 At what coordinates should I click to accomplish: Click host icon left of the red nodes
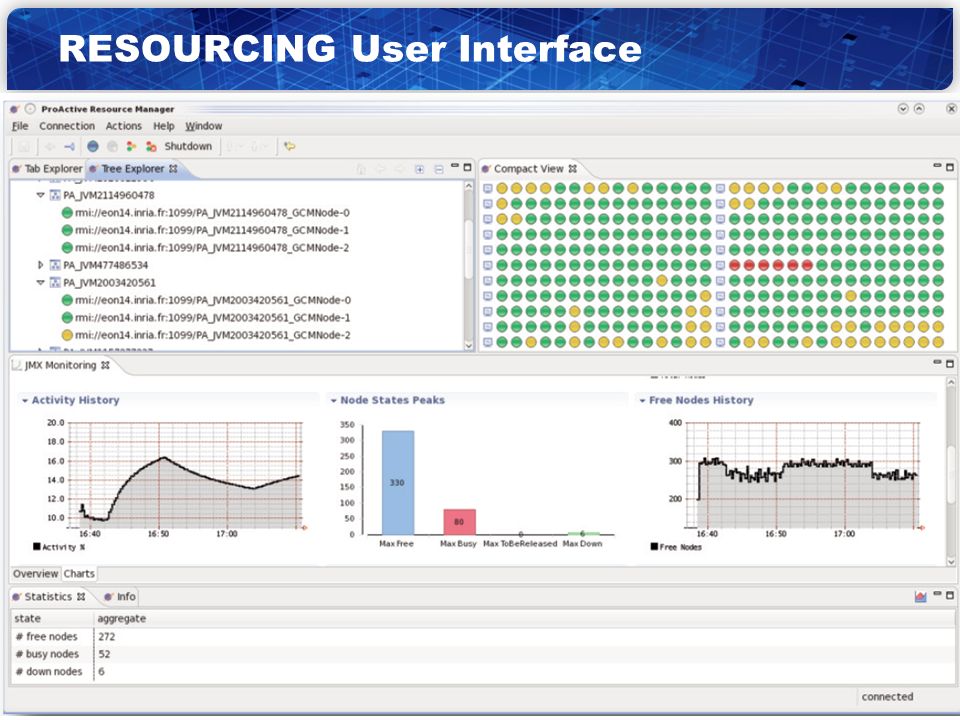pyautogui.click(x=721, y=265)
